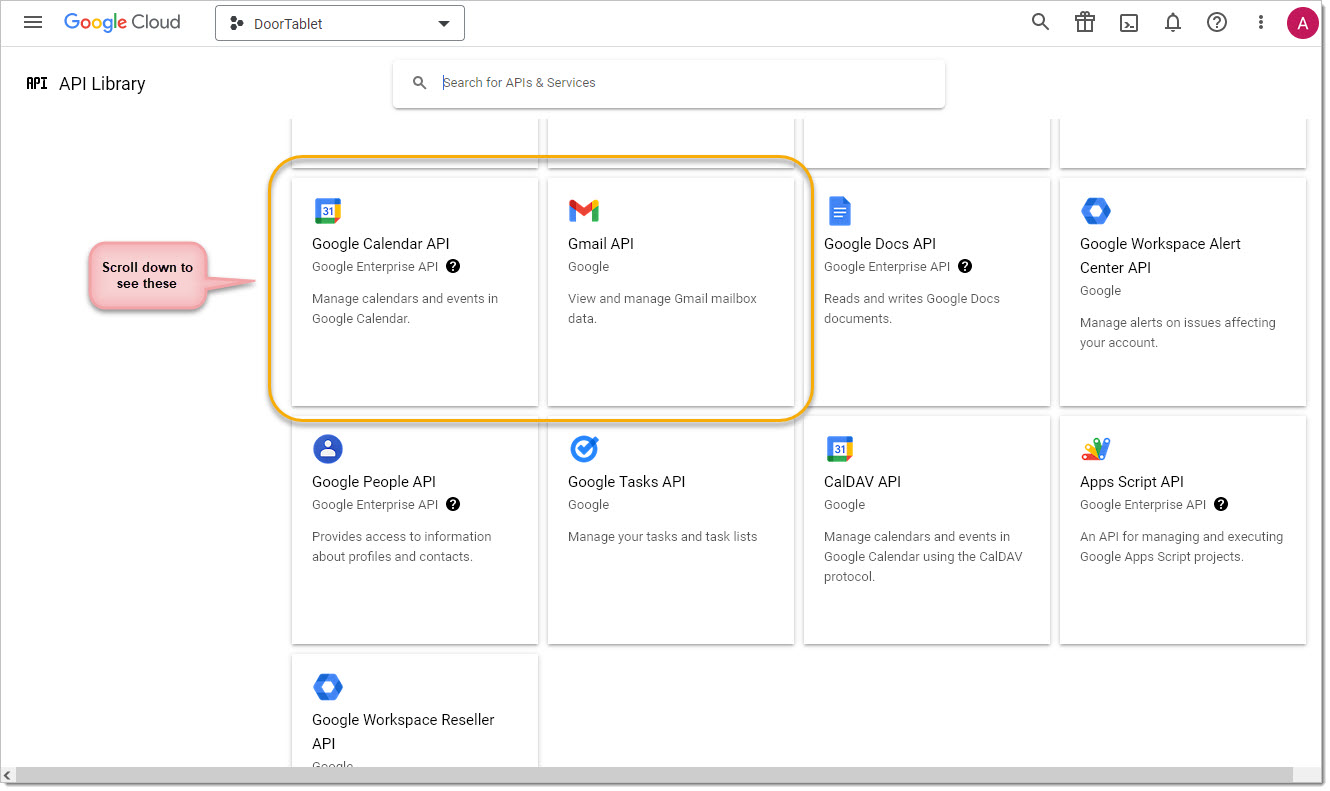Click the Search for APIs & Services field
Viewport: 1330px width, 791px height.
pyautogui.click(x=680, y=83)
